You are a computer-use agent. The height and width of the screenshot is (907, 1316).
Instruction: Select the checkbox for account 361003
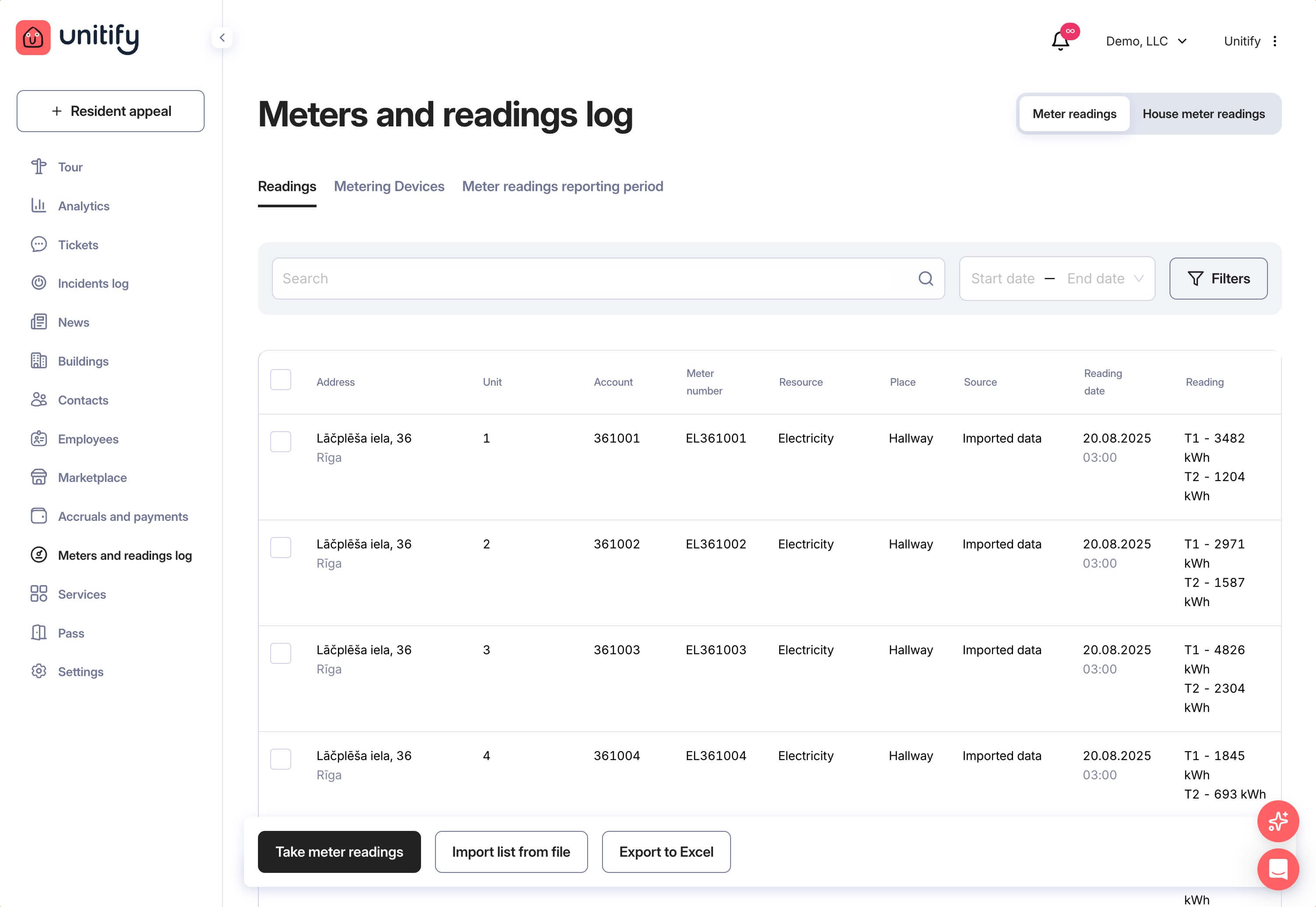pos(281,653)
